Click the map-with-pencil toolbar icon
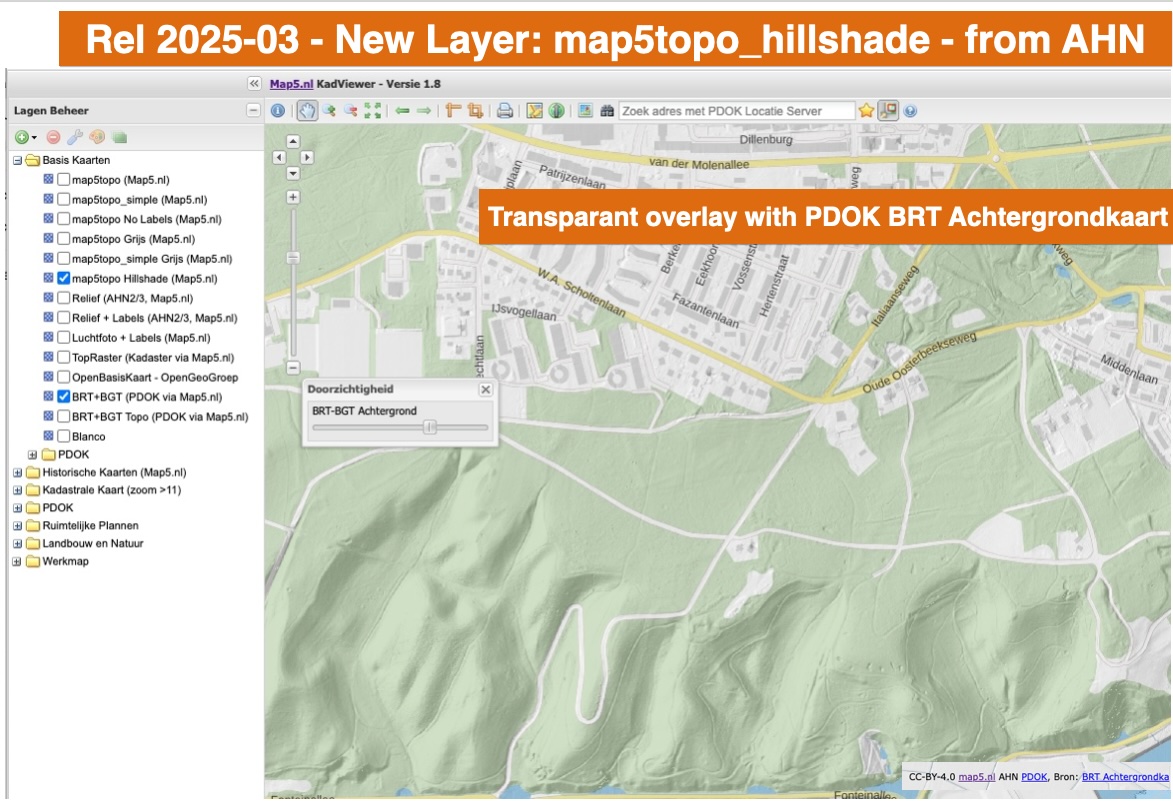This screenshot has width=1173, height=802. pos(534,111)
